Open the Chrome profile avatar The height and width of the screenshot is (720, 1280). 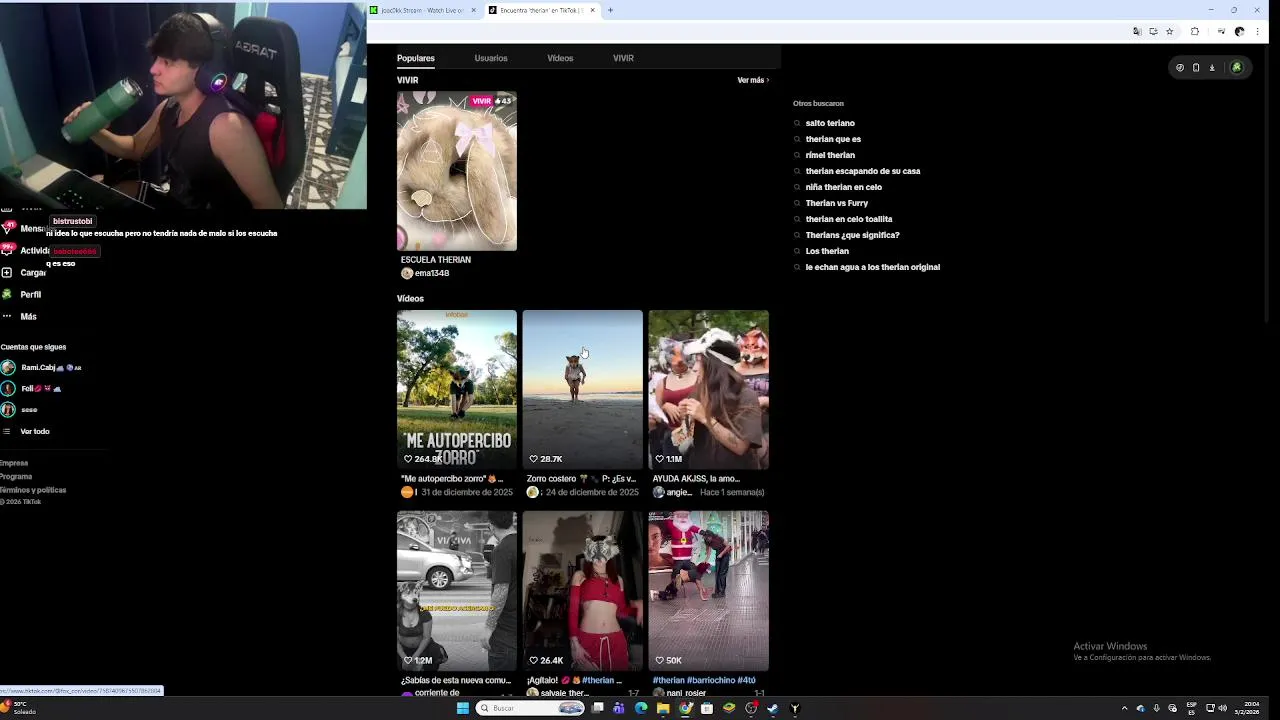click(x=1240, y=32)
